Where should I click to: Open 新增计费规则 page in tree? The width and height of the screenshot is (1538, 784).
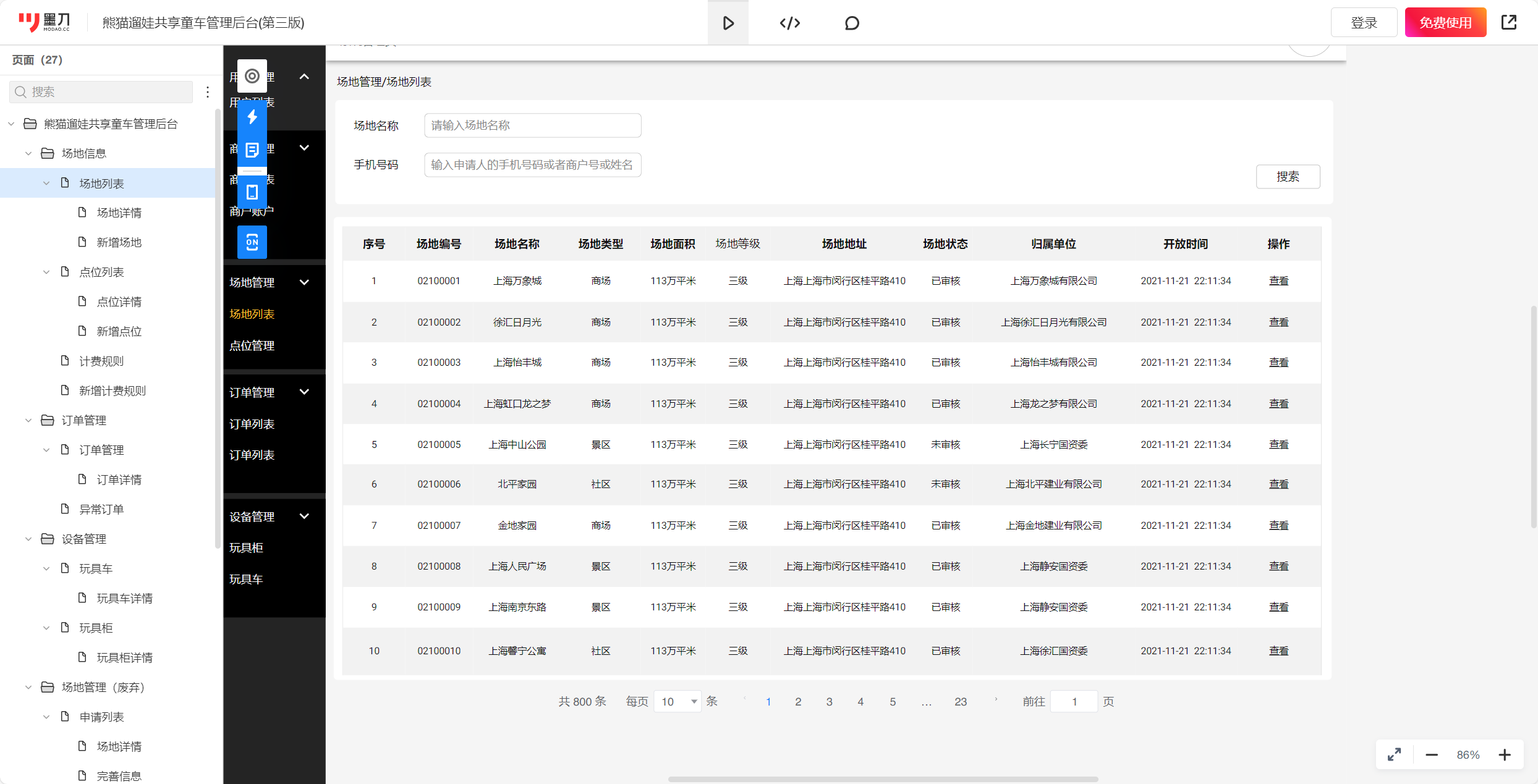point(113,390)
